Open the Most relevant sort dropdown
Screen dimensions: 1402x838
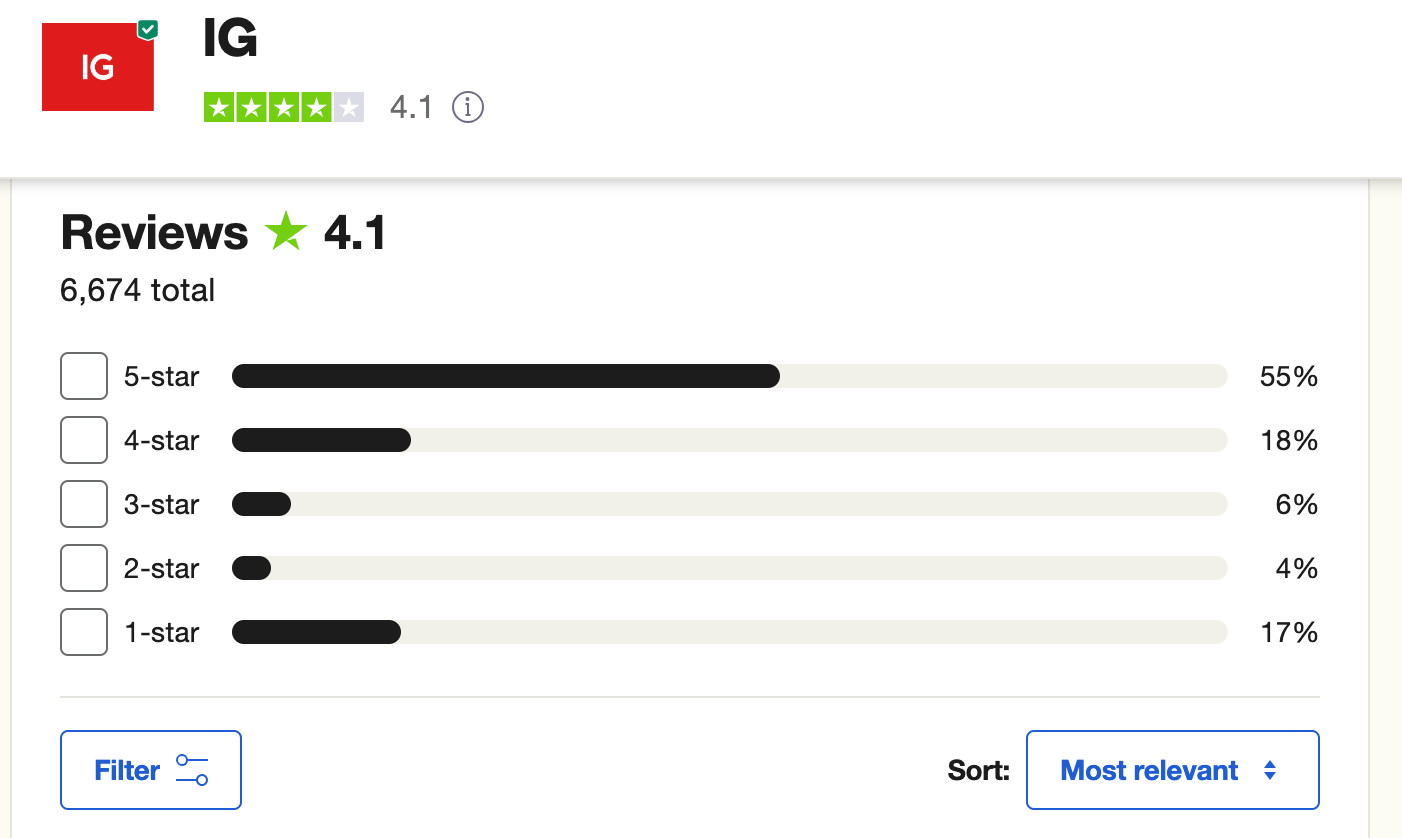(x=1172, y=770)
